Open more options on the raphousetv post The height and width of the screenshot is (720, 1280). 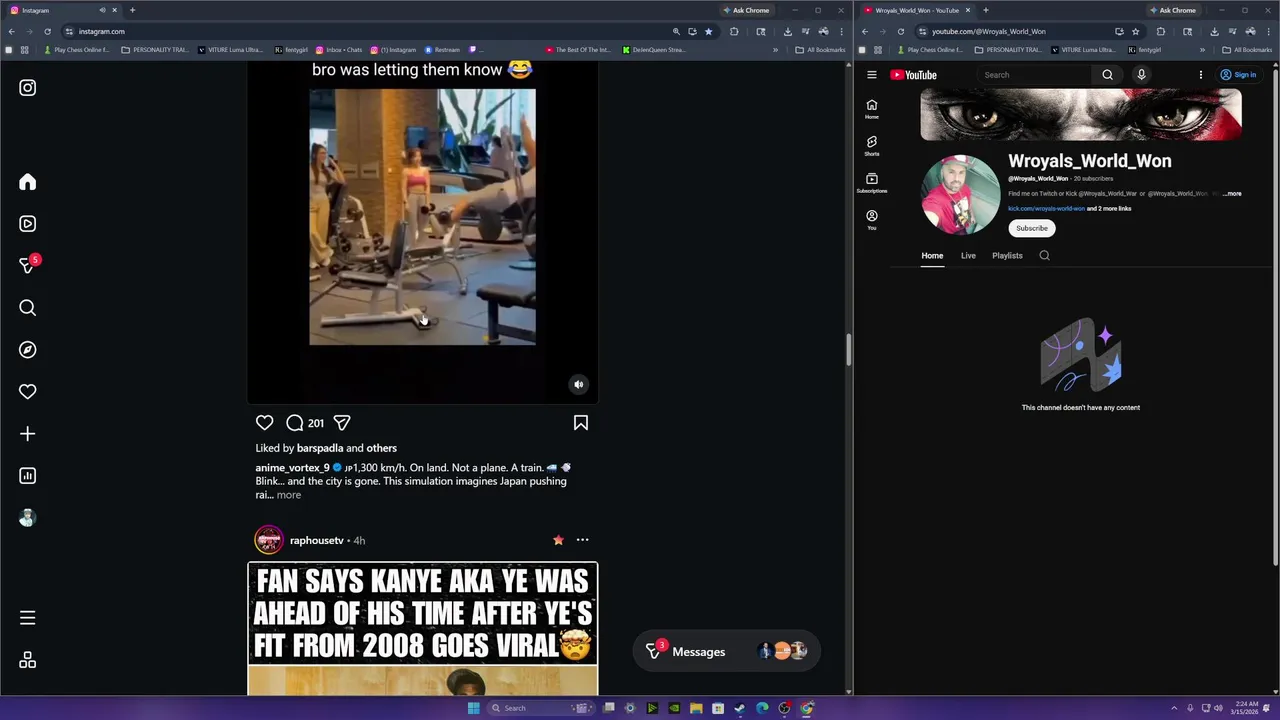pos(582,540)
